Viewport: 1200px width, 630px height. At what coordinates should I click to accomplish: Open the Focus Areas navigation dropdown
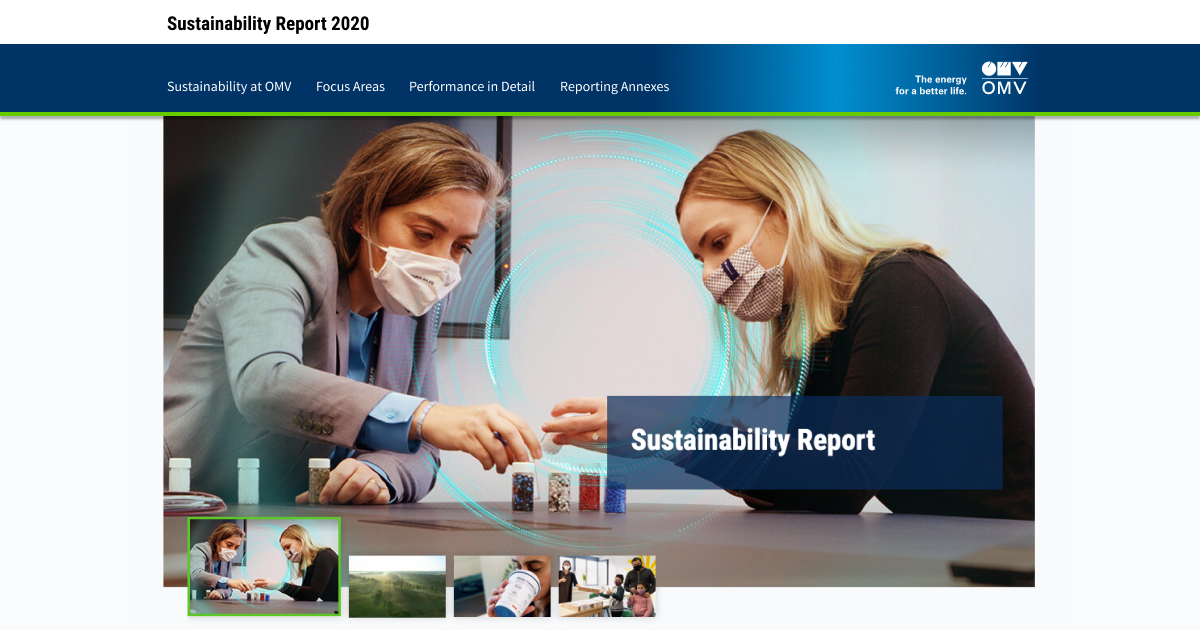point(349,87)
